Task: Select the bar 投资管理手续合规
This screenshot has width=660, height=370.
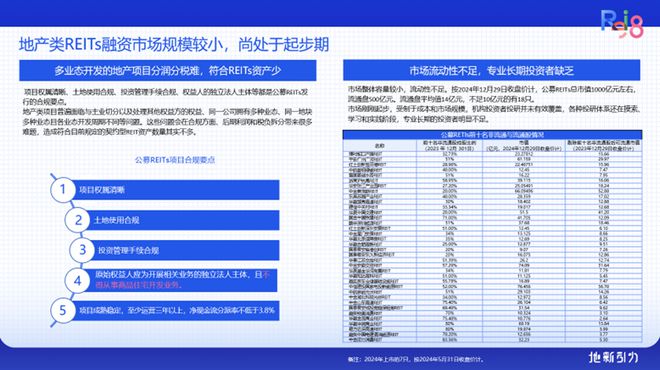Action: pyautogui.click(x=185, y=250)
